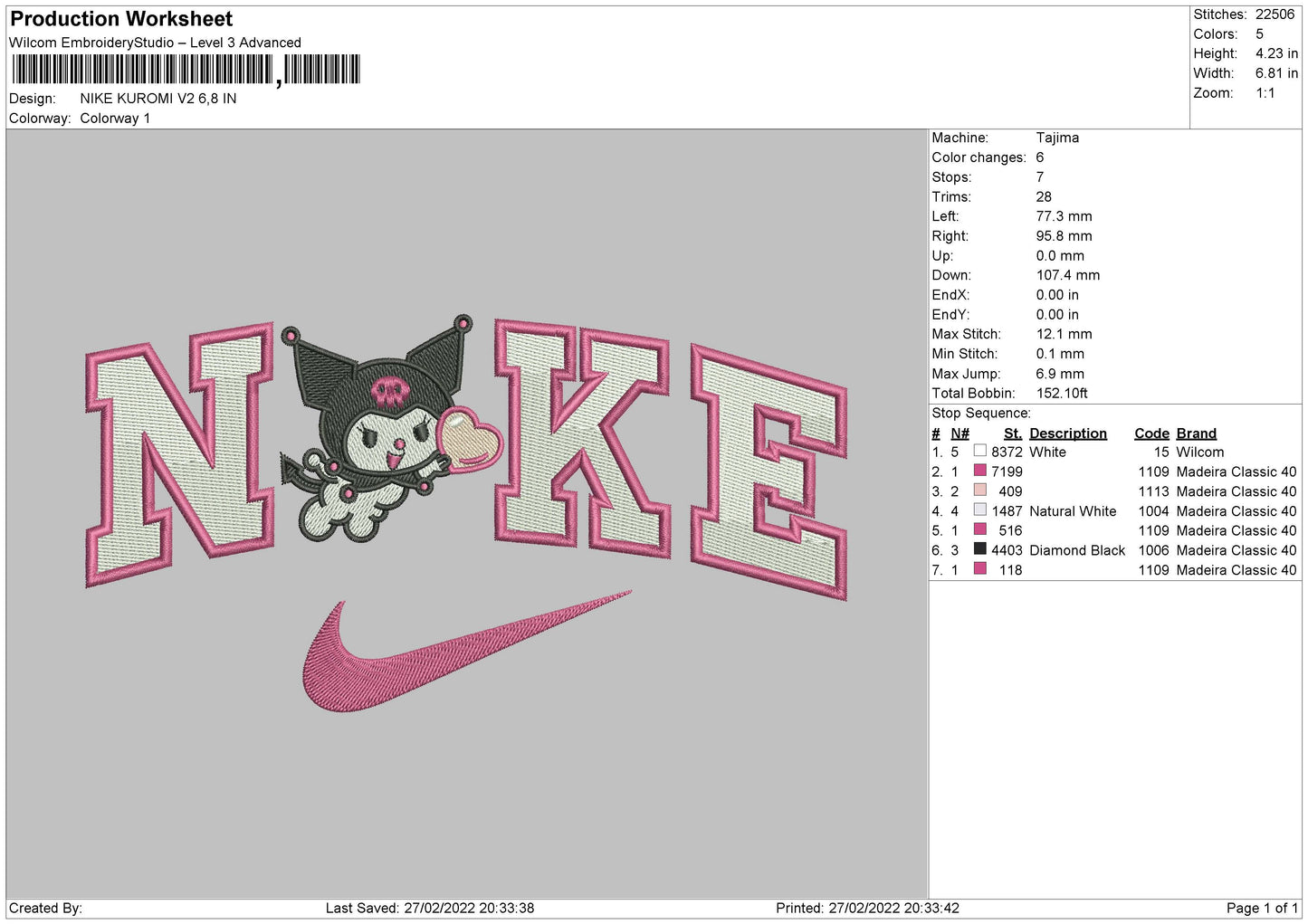Click the peach swatch in stop sequence row 3
Image resolution: width=1308 pixels, height=924 pixels.
979,491
